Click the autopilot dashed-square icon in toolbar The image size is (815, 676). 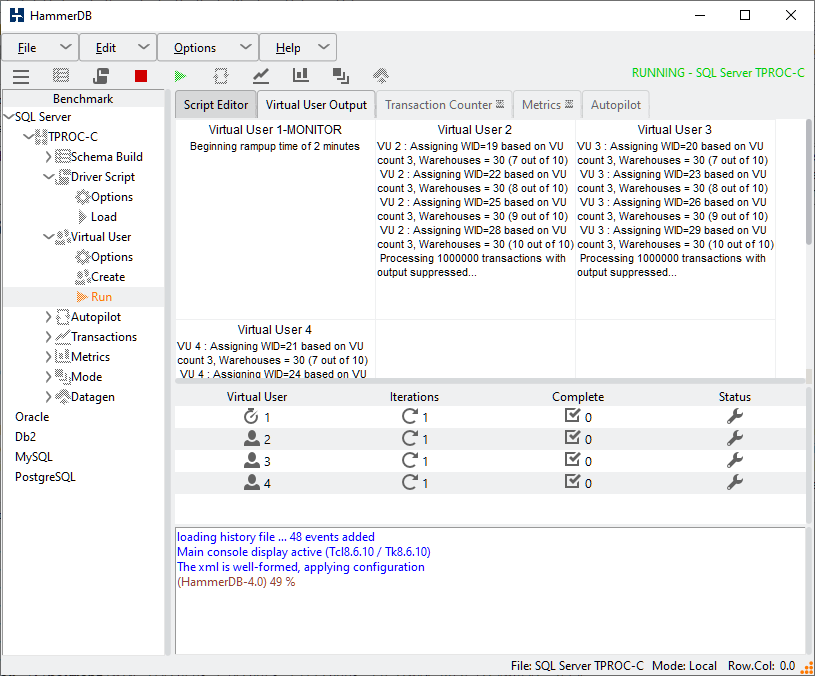pos(220,76)
